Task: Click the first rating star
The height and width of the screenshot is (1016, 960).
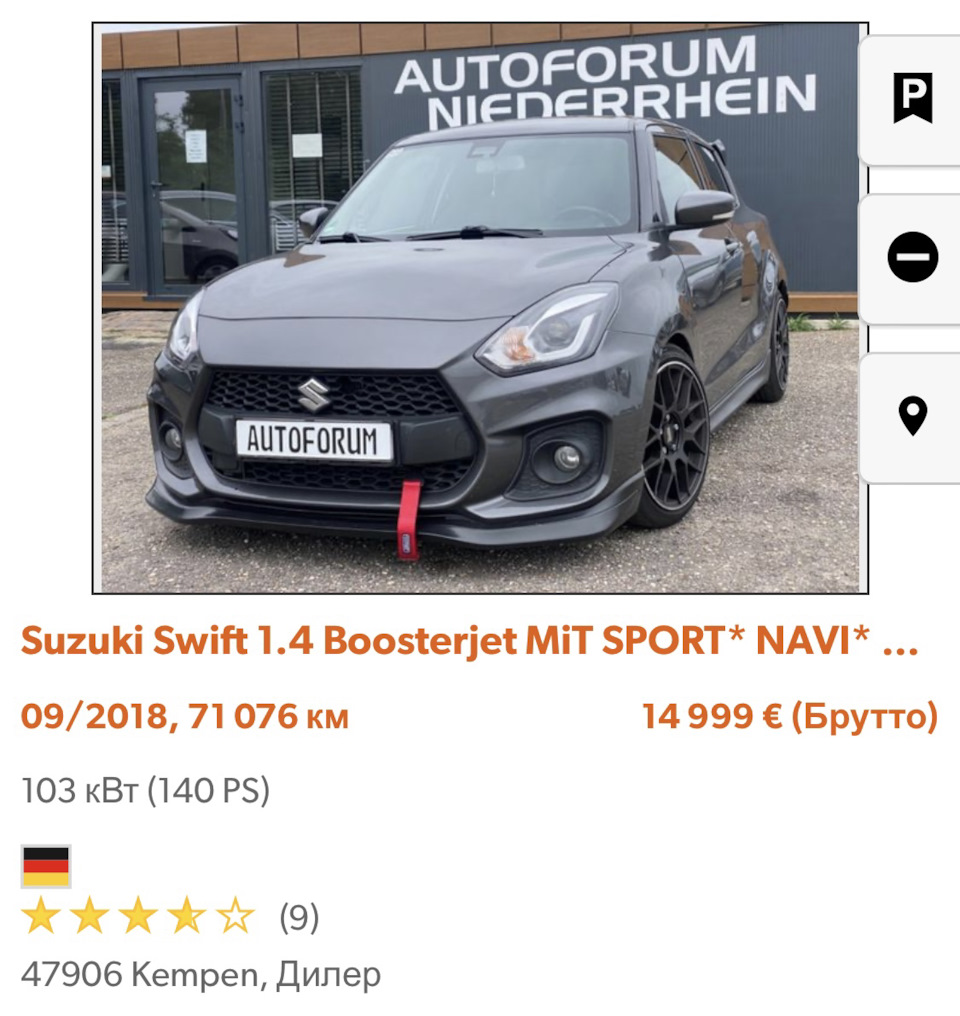Action: point(41,916)
